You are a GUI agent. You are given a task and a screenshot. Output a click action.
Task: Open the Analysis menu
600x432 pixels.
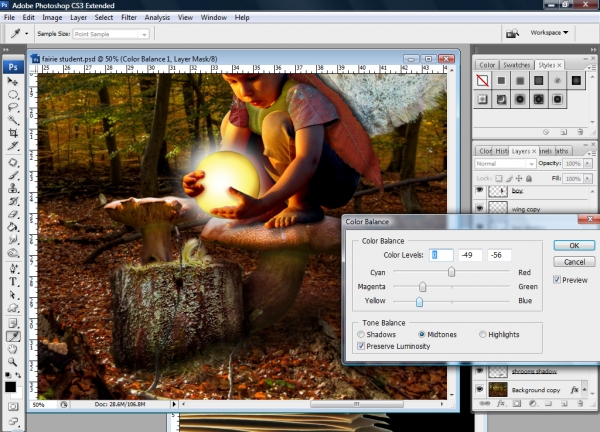tap(157, 18)
